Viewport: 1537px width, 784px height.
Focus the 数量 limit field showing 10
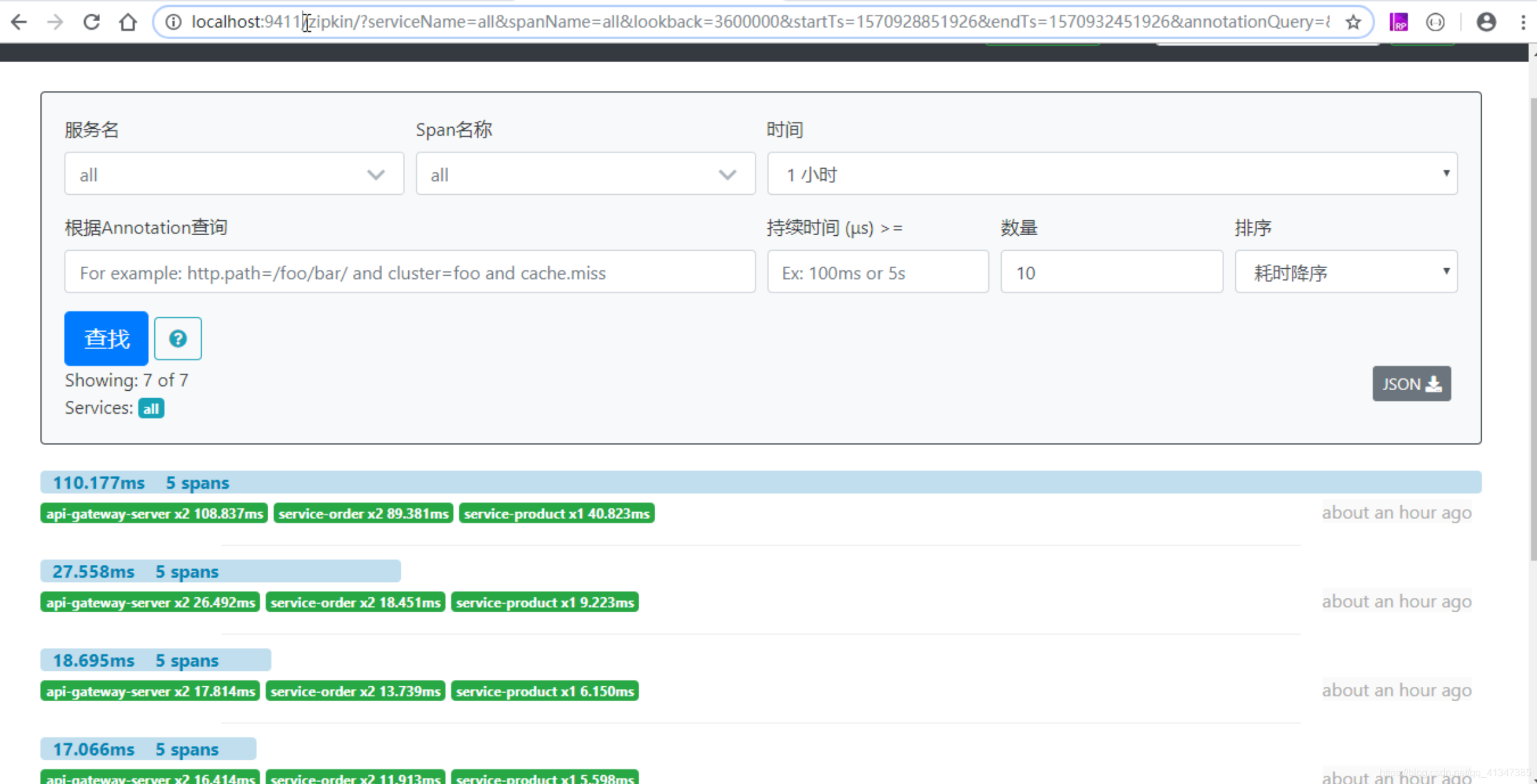pos(1111,272)
